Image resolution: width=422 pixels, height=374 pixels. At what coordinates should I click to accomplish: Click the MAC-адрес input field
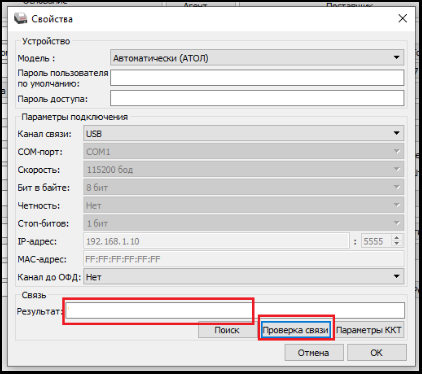point(244,259)
